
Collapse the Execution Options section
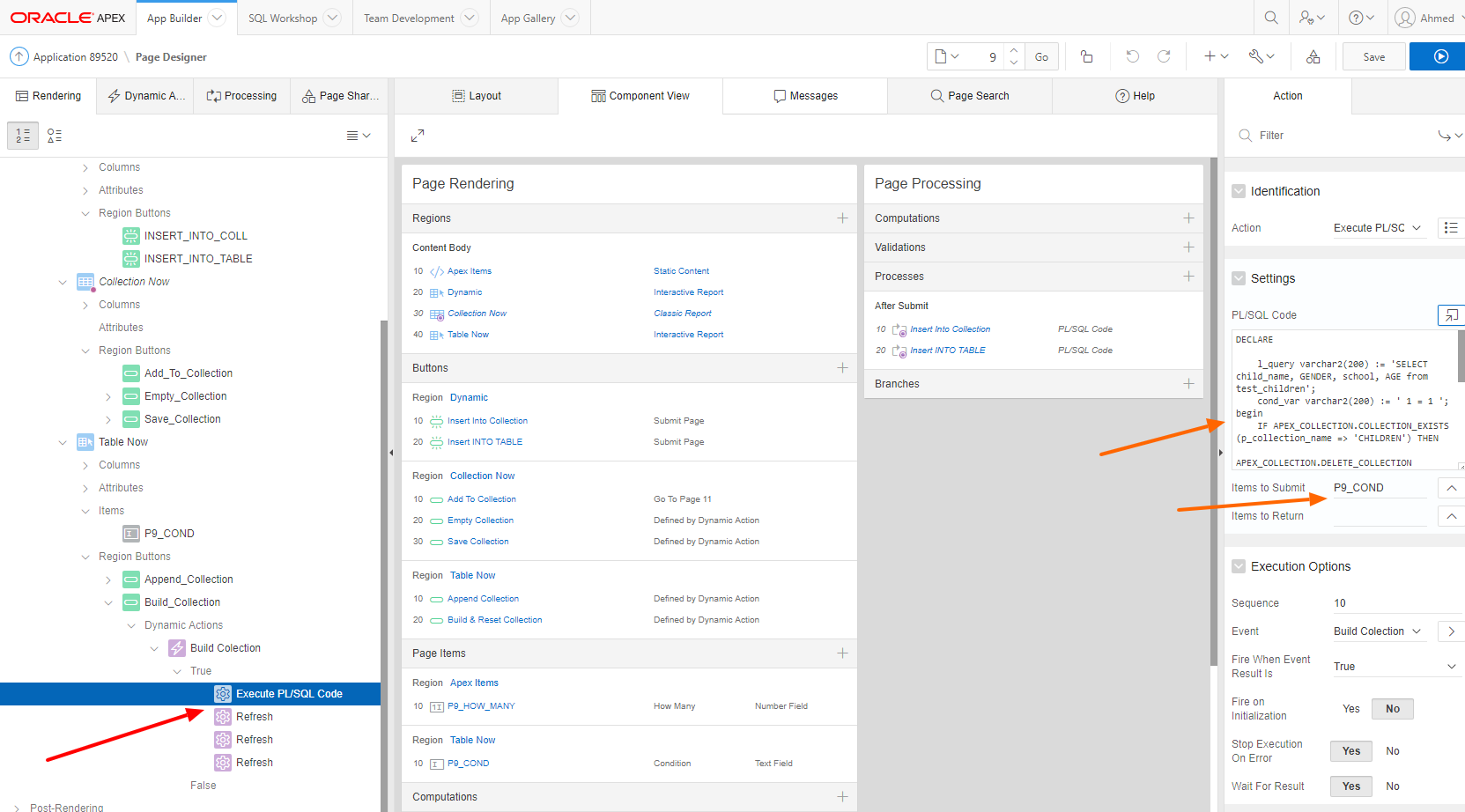(1239, 566)
